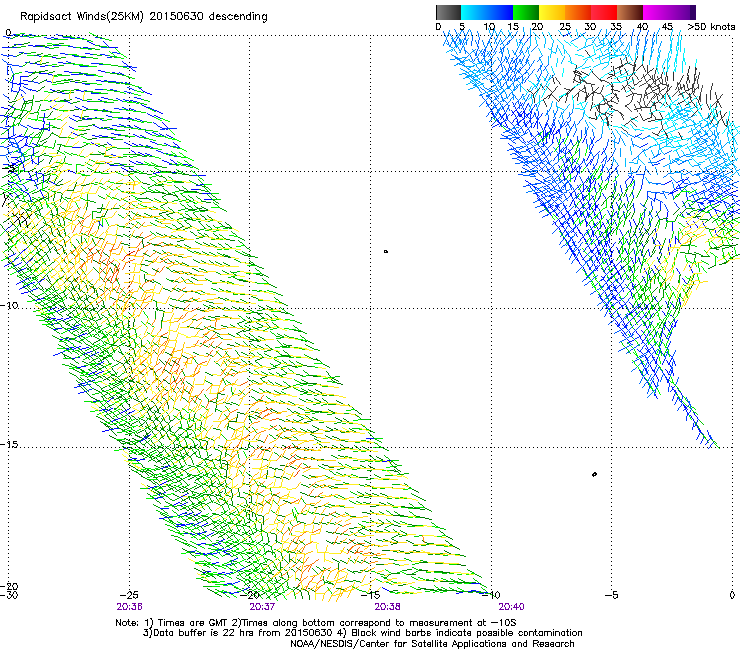Click the longitude label -5
The width and height of the screenshot is (740, 650).
tap(611, 595)
